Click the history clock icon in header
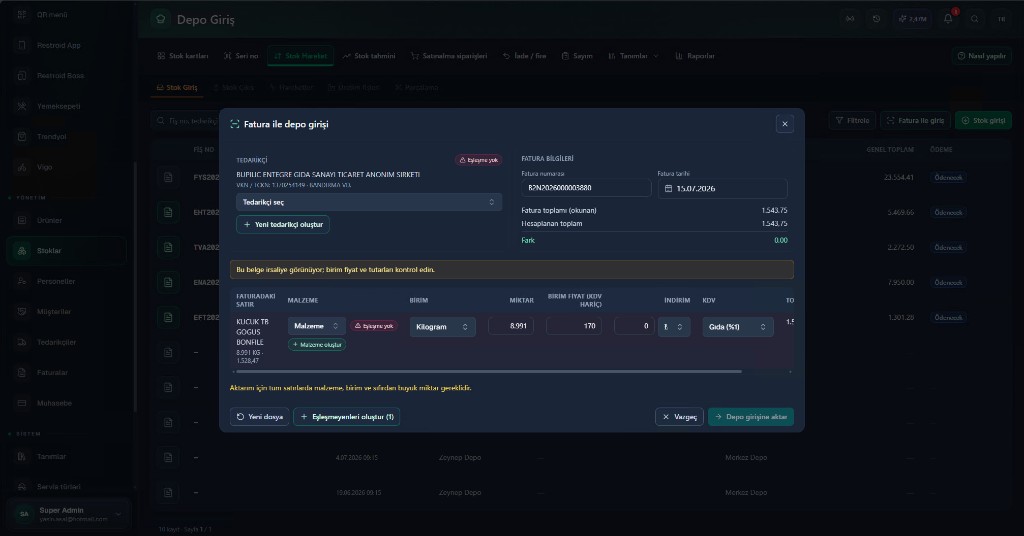Viewport: 1024px width, 536px height. 876,19
